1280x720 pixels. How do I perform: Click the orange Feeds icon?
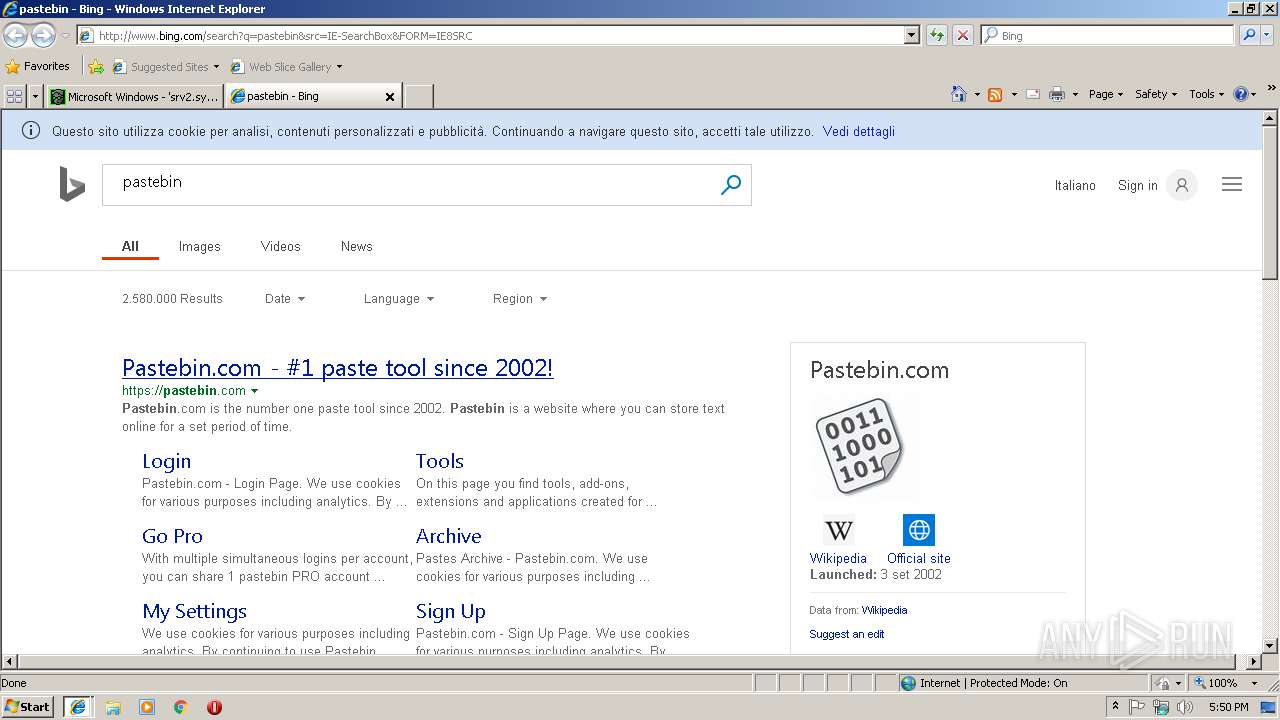(995, 94)
